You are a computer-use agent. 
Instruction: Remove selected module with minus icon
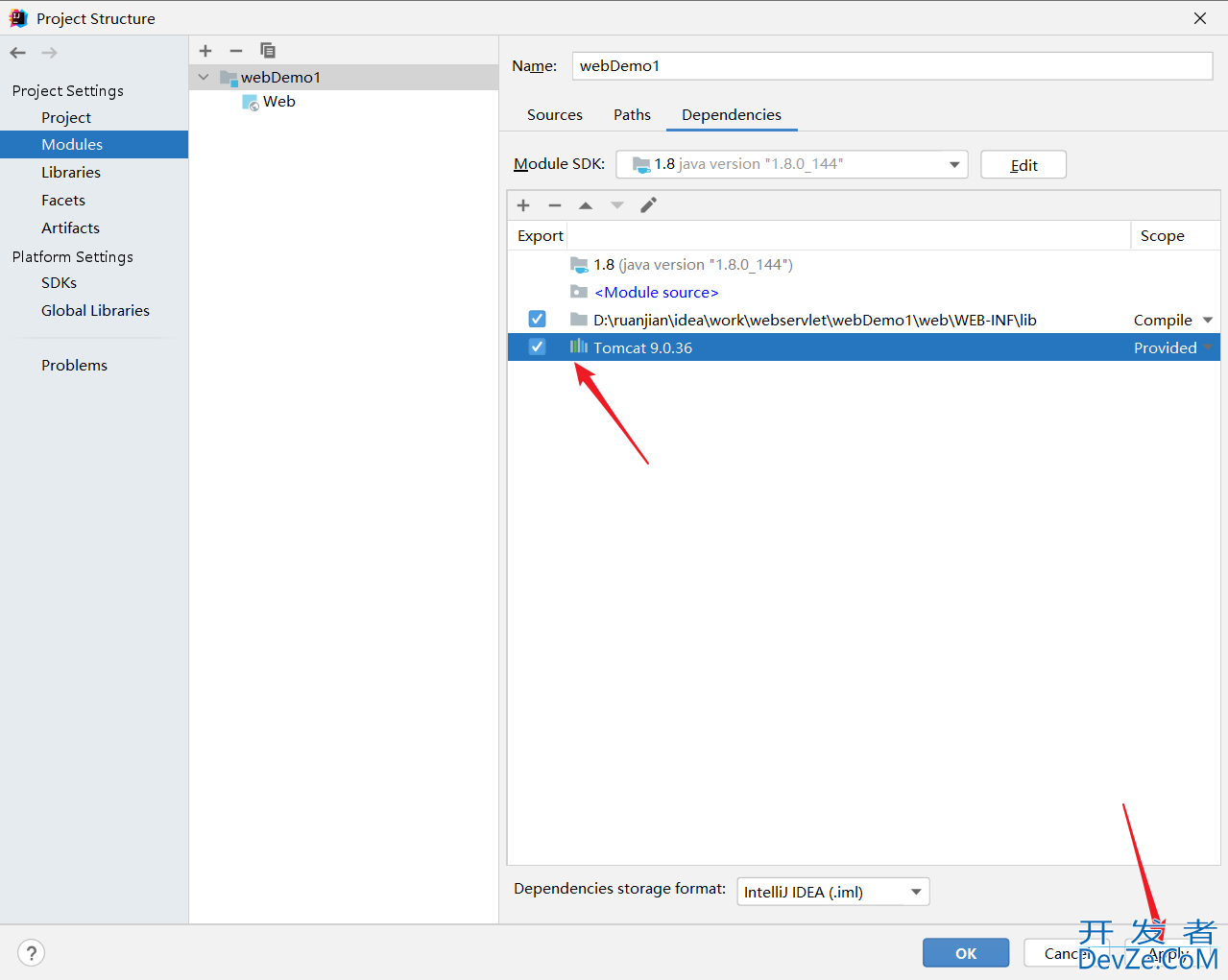[x=236, y=50]
